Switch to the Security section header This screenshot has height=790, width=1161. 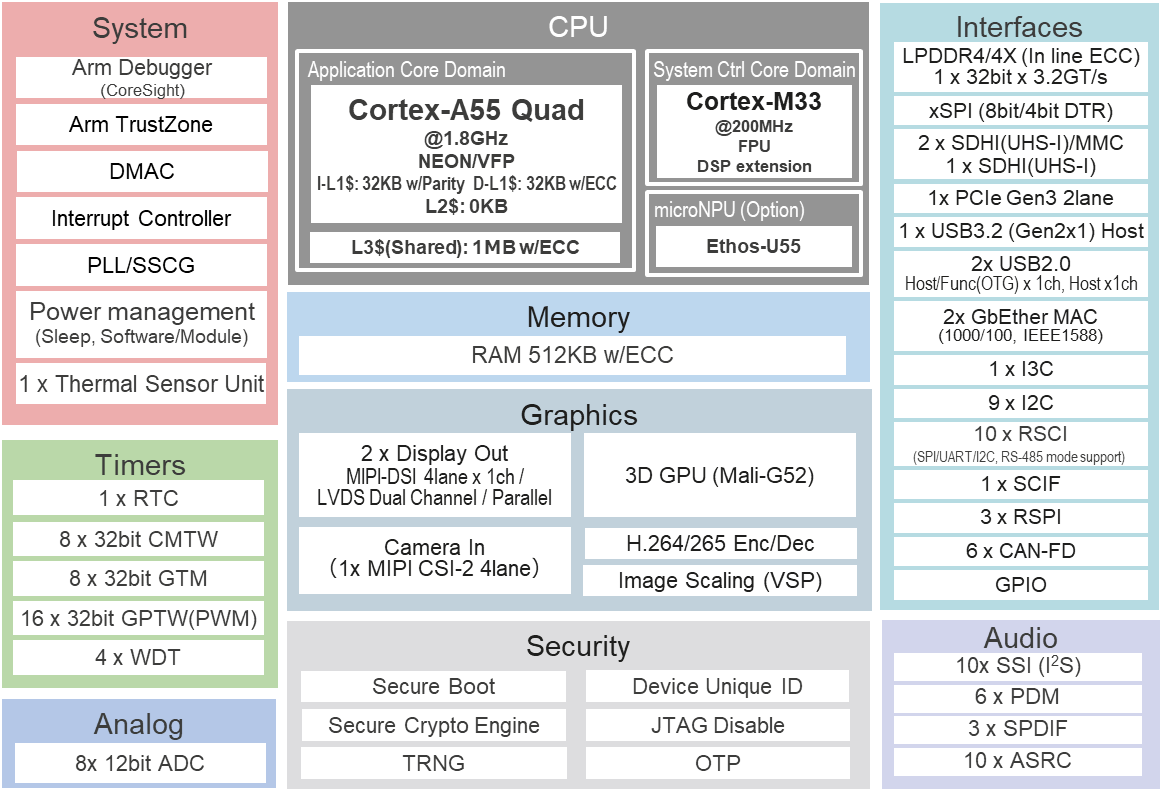[x=577, y=646]
